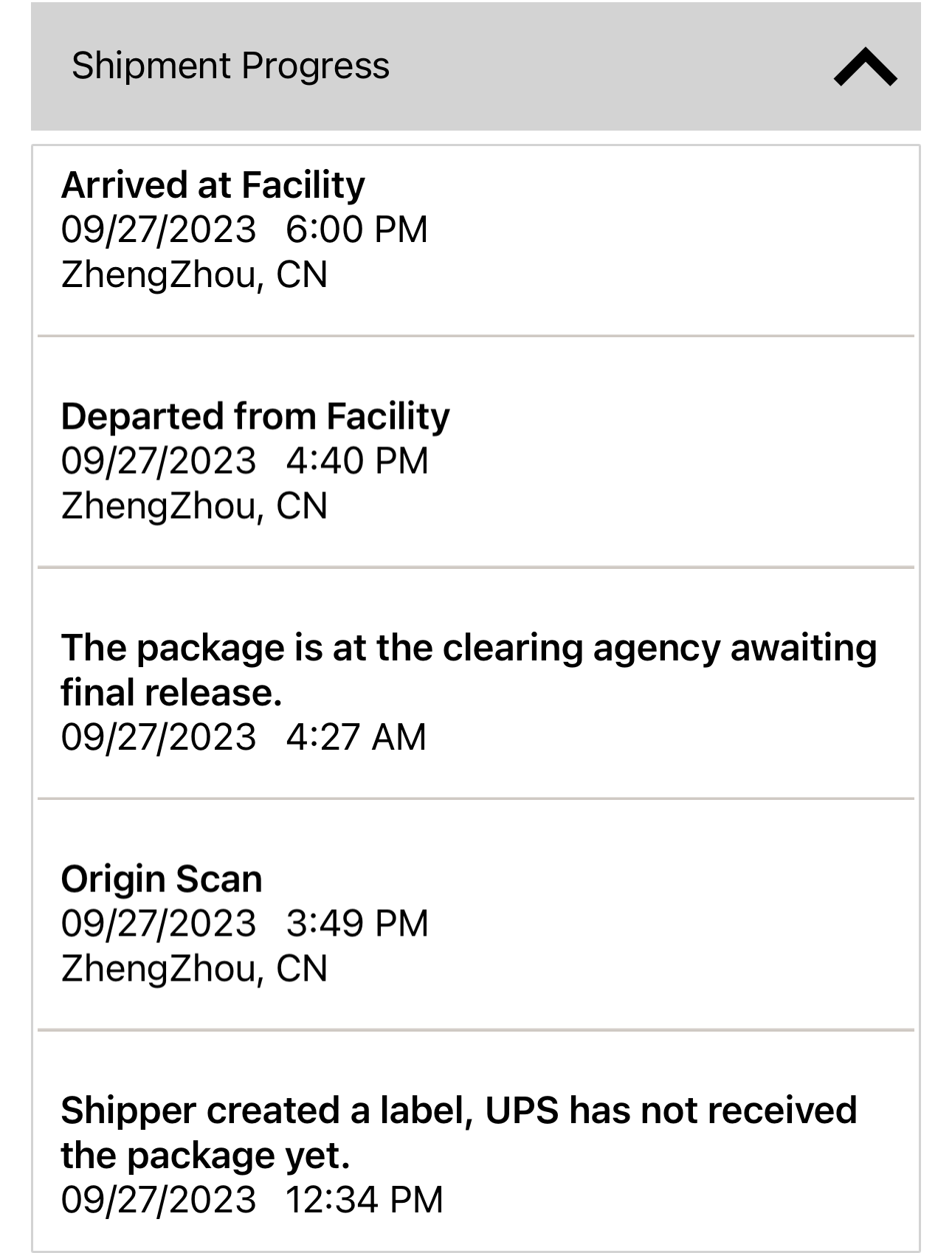
Task: Tap ZhengZhou, CN under Origin Scan
Action: (x=194, y=969)
